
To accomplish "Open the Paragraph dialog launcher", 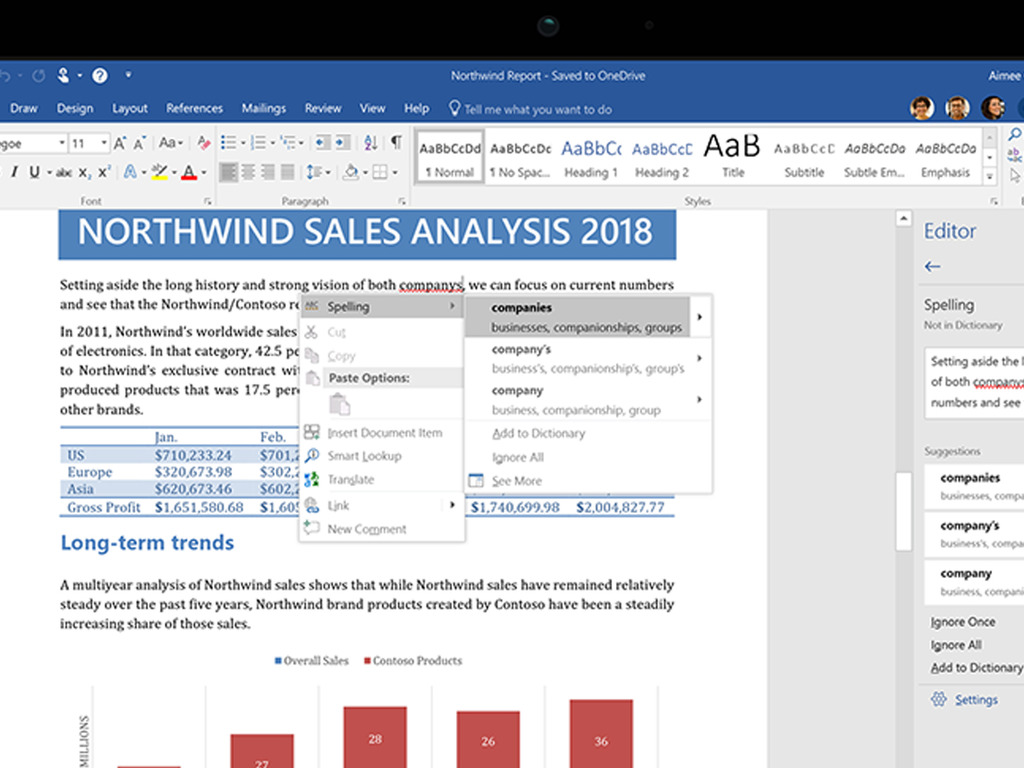I will [x=402, y=201].
